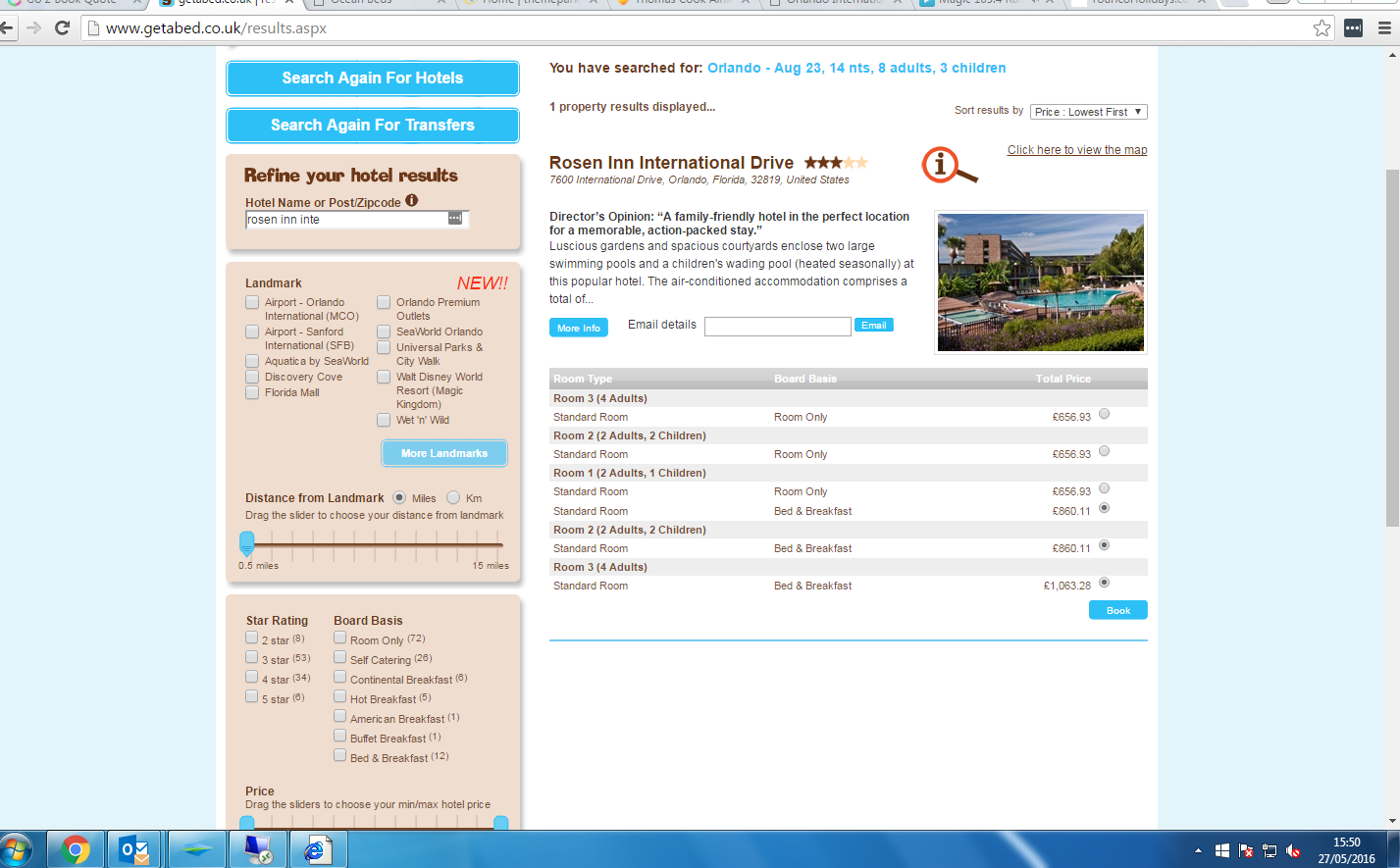Viewport: 1400px width, 868px height.
Task: Open the Sort results by dropdown
Action: (1088, 112)
